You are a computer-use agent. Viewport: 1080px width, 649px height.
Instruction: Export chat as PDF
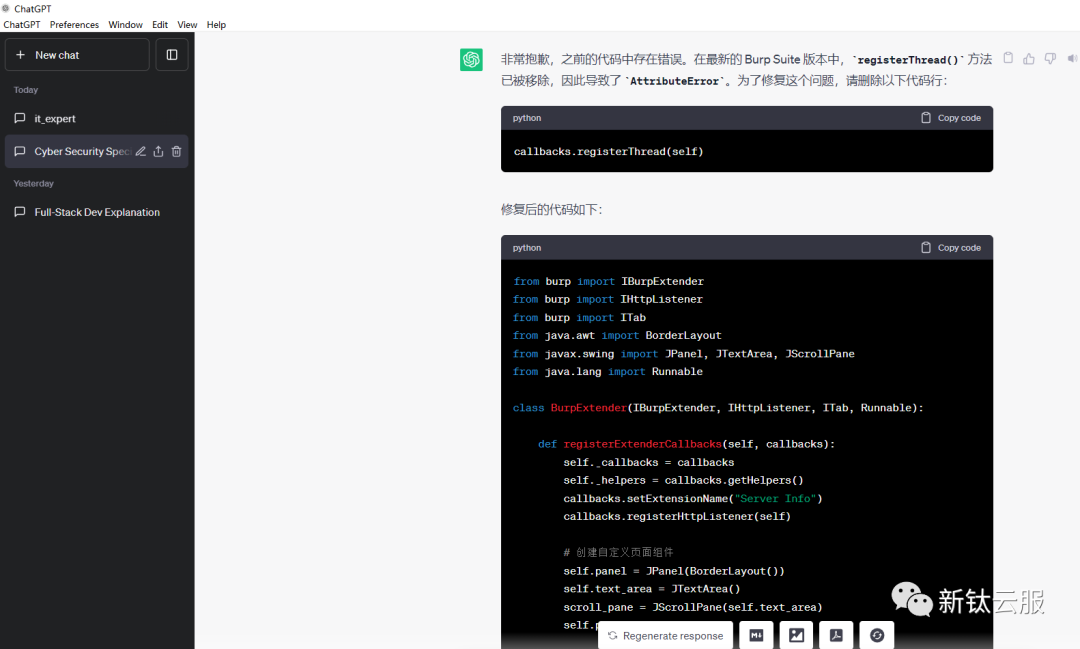tap(836, 635)
